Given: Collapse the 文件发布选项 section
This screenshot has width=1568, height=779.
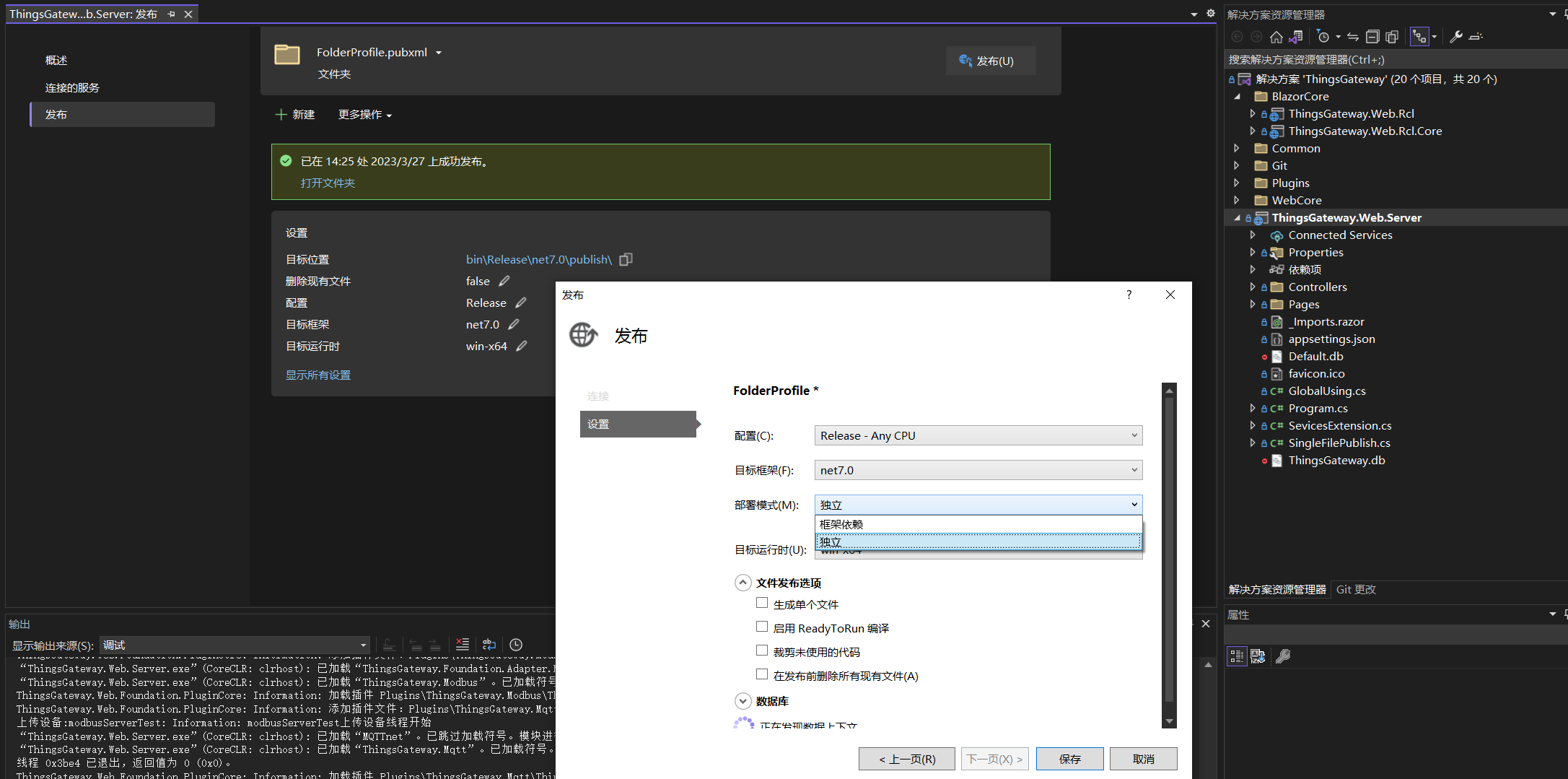Looking at the screenshot, I should (x=743, y=583).
